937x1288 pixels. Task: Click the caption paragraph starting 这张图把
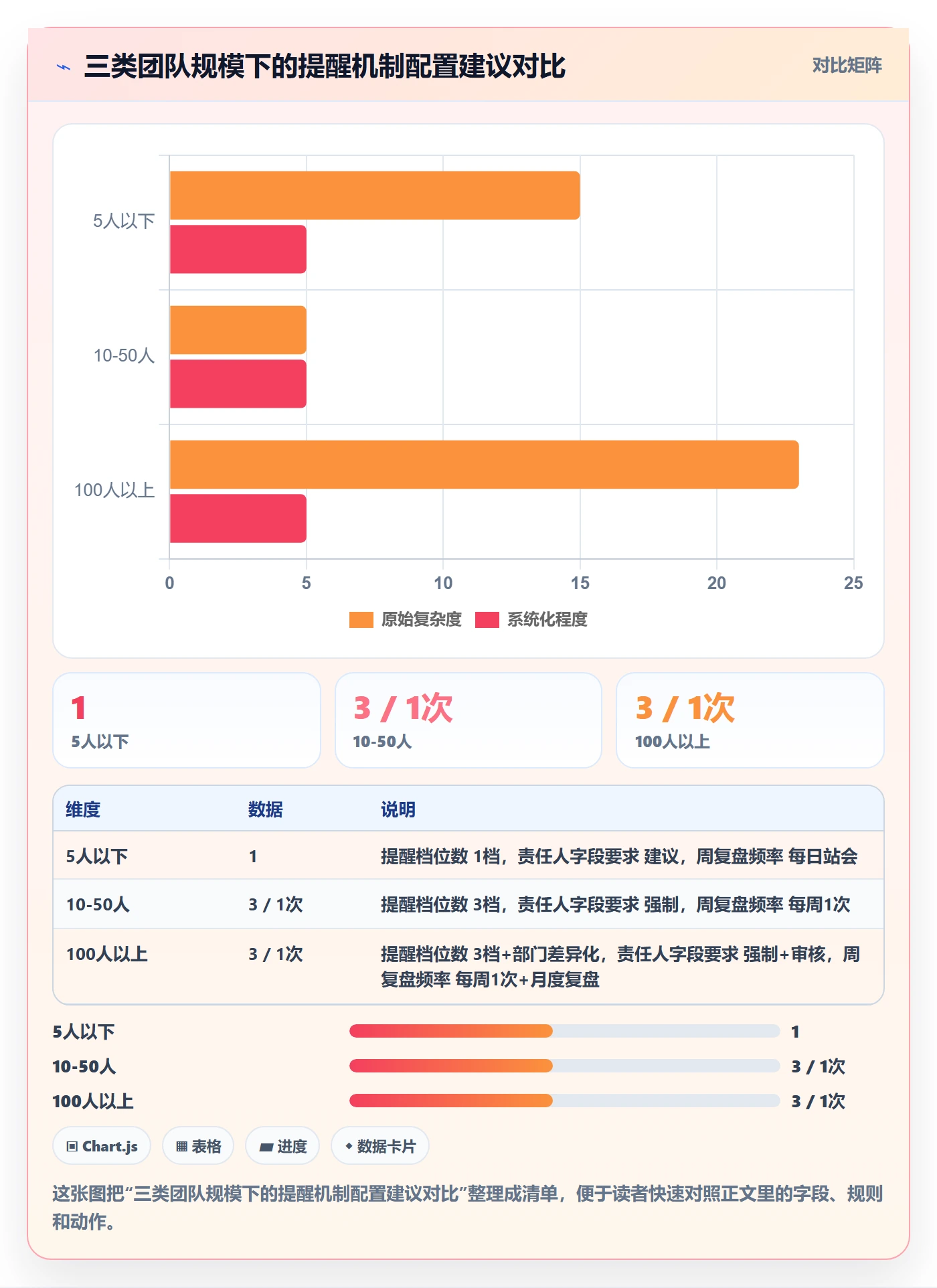click(468, 1208)
